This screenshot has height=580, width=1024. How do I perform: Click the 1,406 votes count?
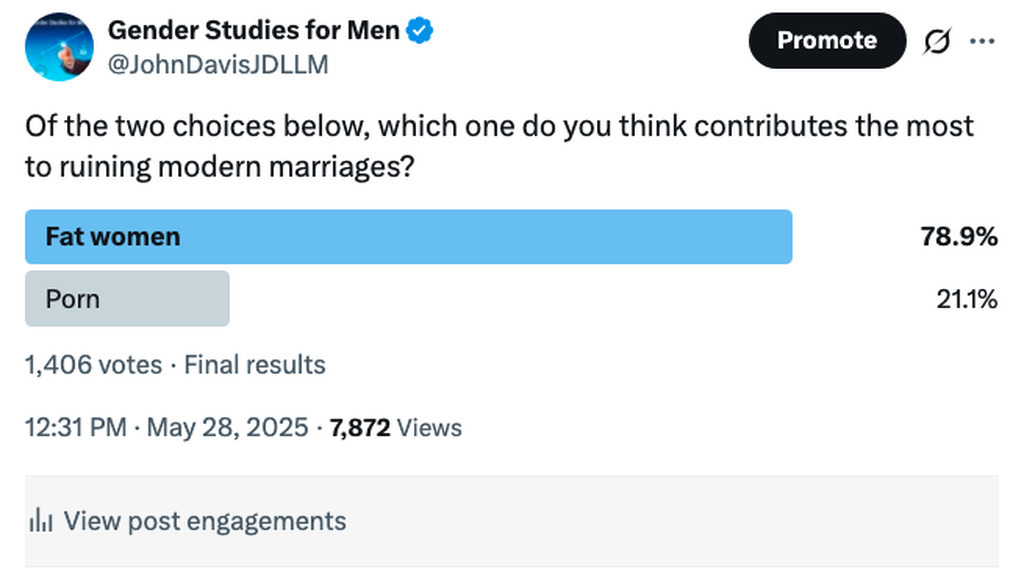[93, 365]
